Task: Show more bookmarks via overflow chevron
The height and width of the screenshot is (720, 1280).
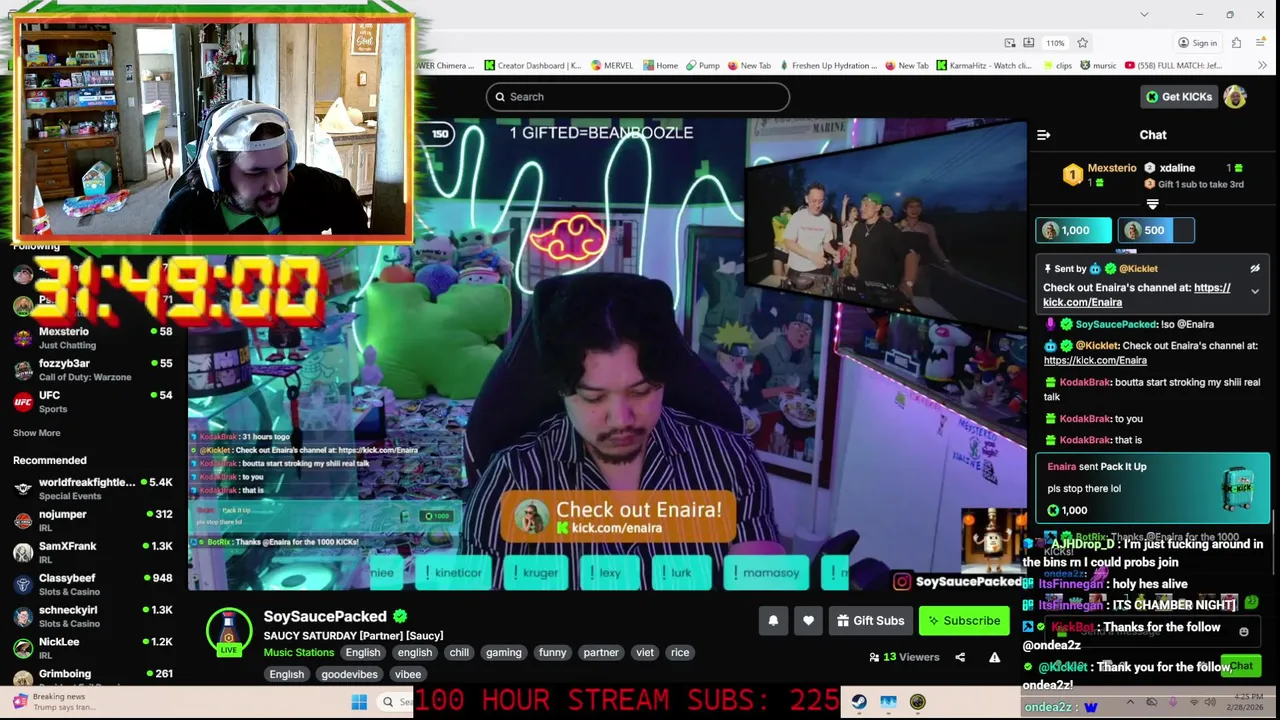Action: (1263, 66)
